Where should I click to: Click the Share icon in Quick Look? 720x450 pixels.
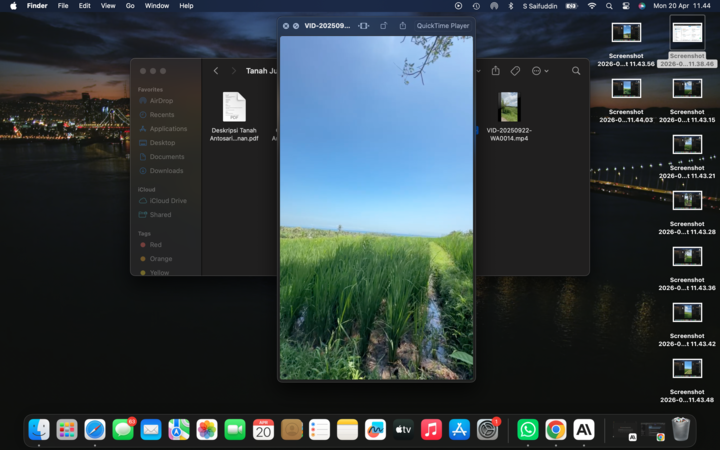pyautogui.click(x=402, y=26)
